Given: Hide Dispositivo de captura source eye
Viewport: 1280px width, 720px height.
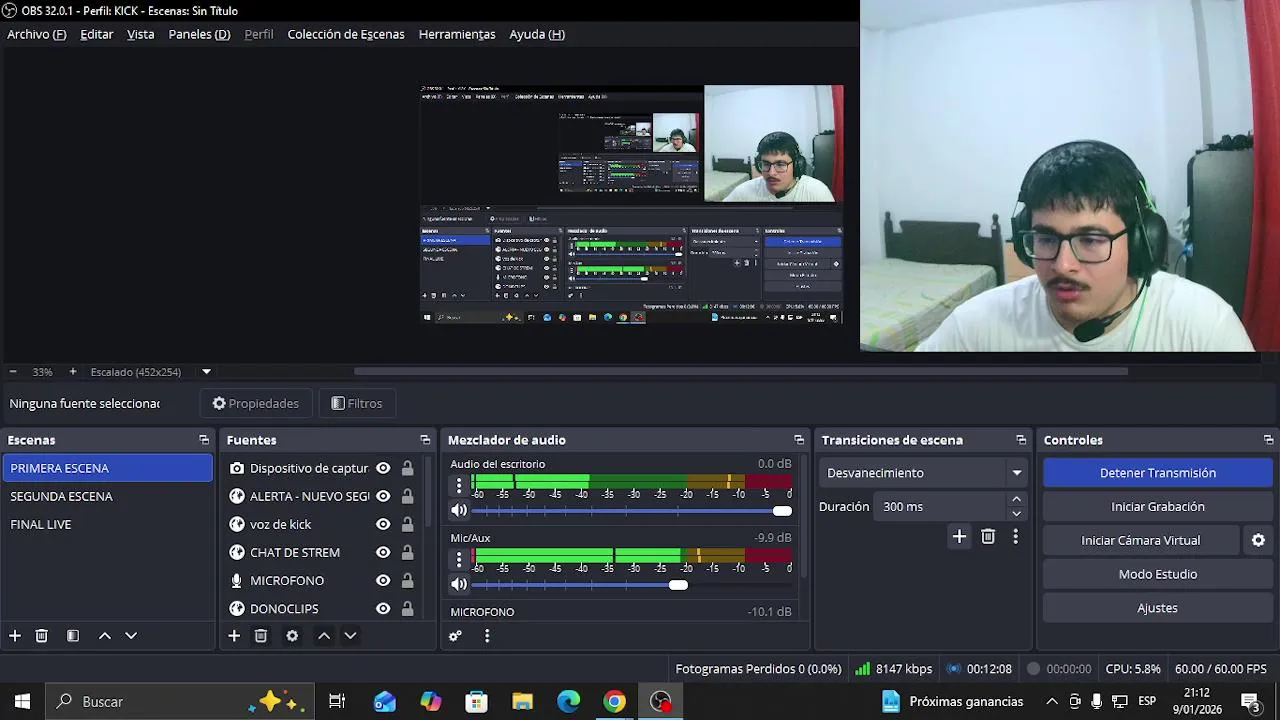Looking at the screenshot, I should (383, 468).
